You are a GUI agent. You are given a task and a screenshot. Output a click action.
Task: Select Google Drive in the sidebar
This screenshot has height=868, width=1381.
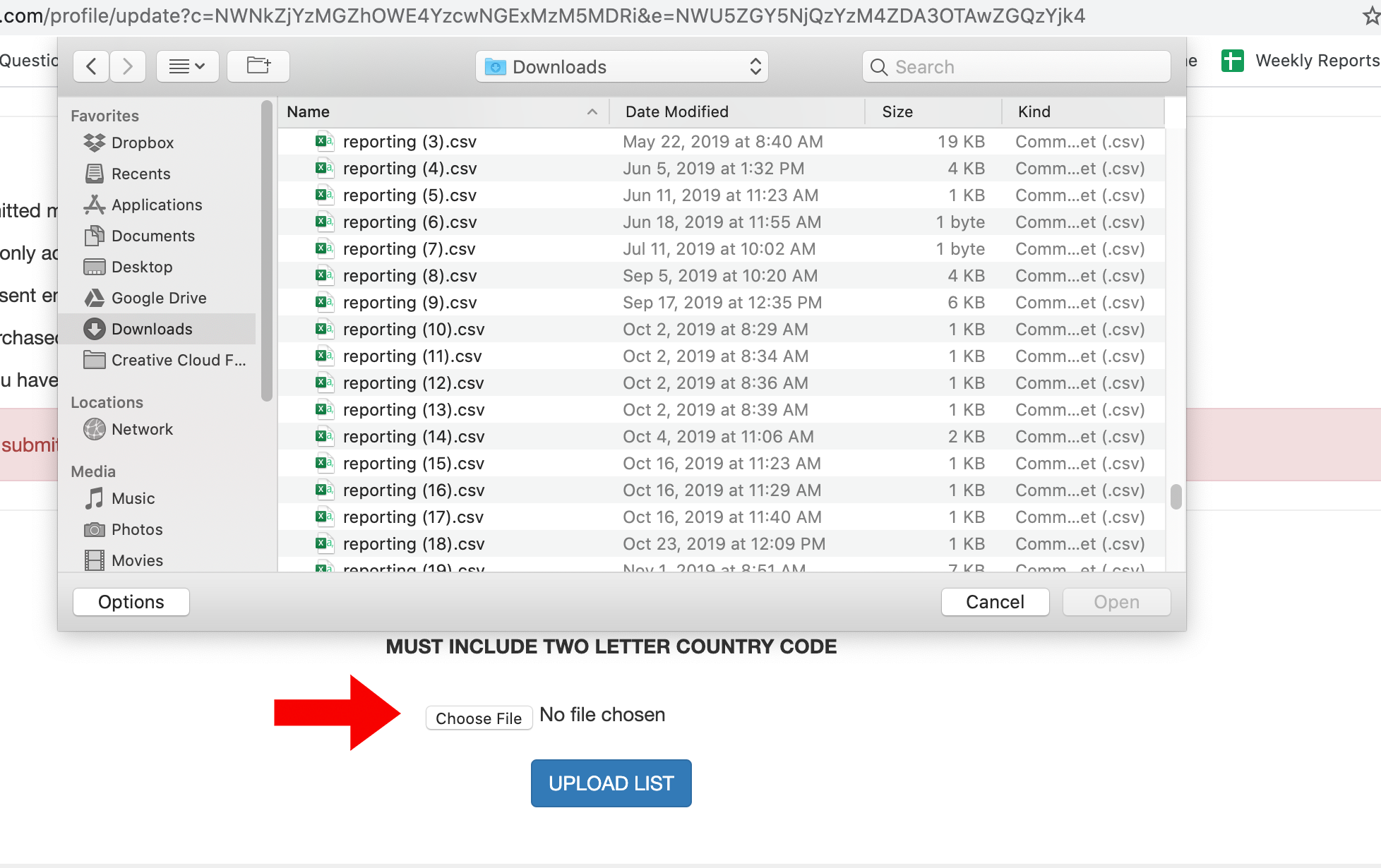tap(158, 298)
